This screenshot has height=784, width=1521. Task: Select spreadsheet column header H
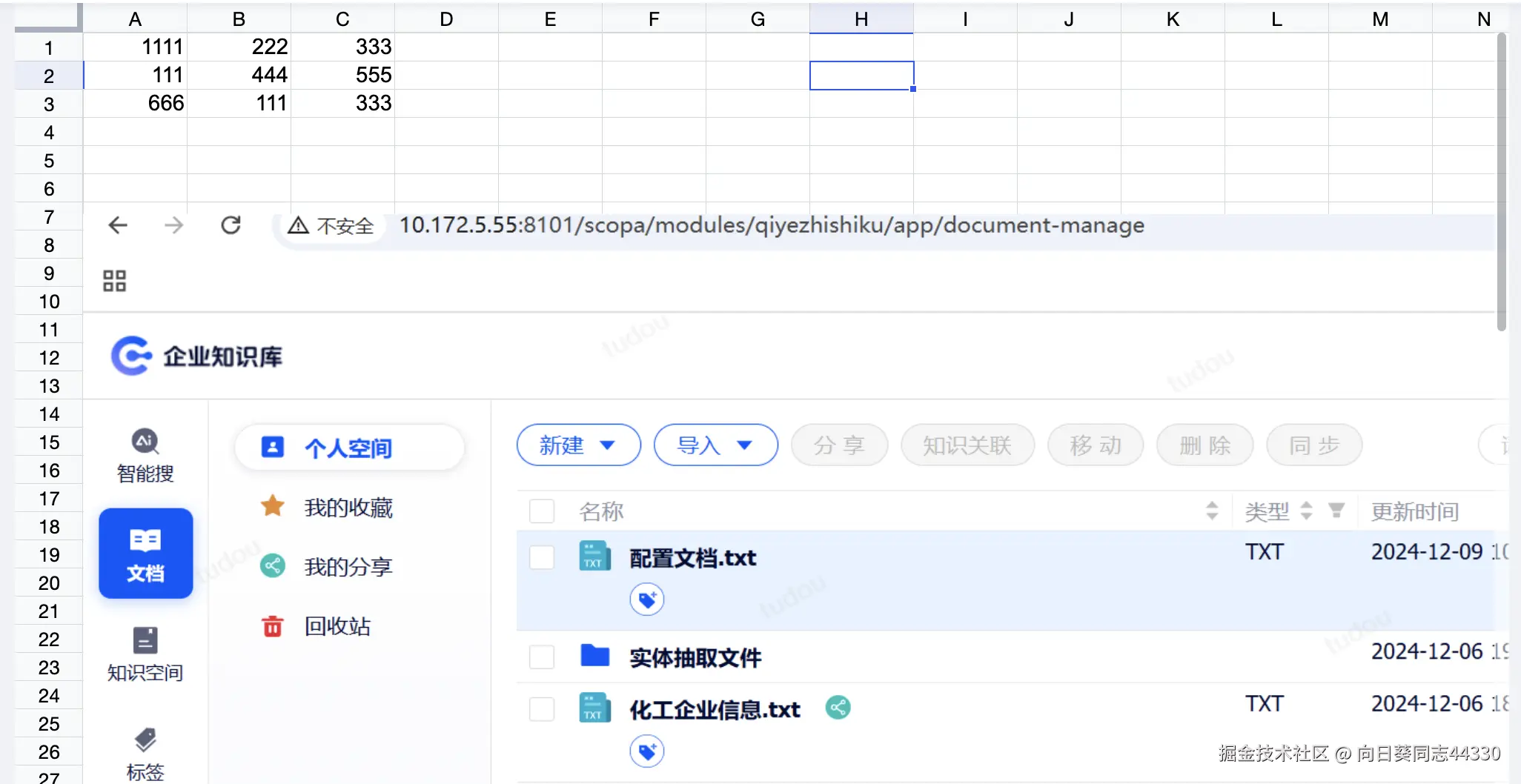[861, 19]
